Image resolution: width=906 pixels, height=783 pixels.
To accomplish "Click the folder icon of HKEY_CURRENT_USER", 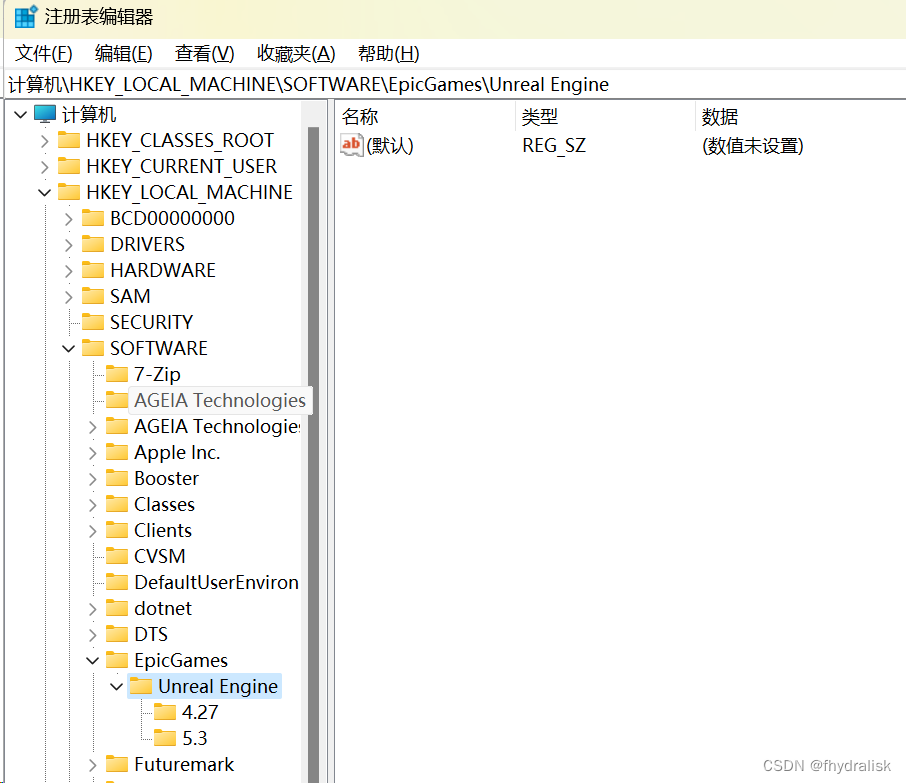I will pos(69,166).
